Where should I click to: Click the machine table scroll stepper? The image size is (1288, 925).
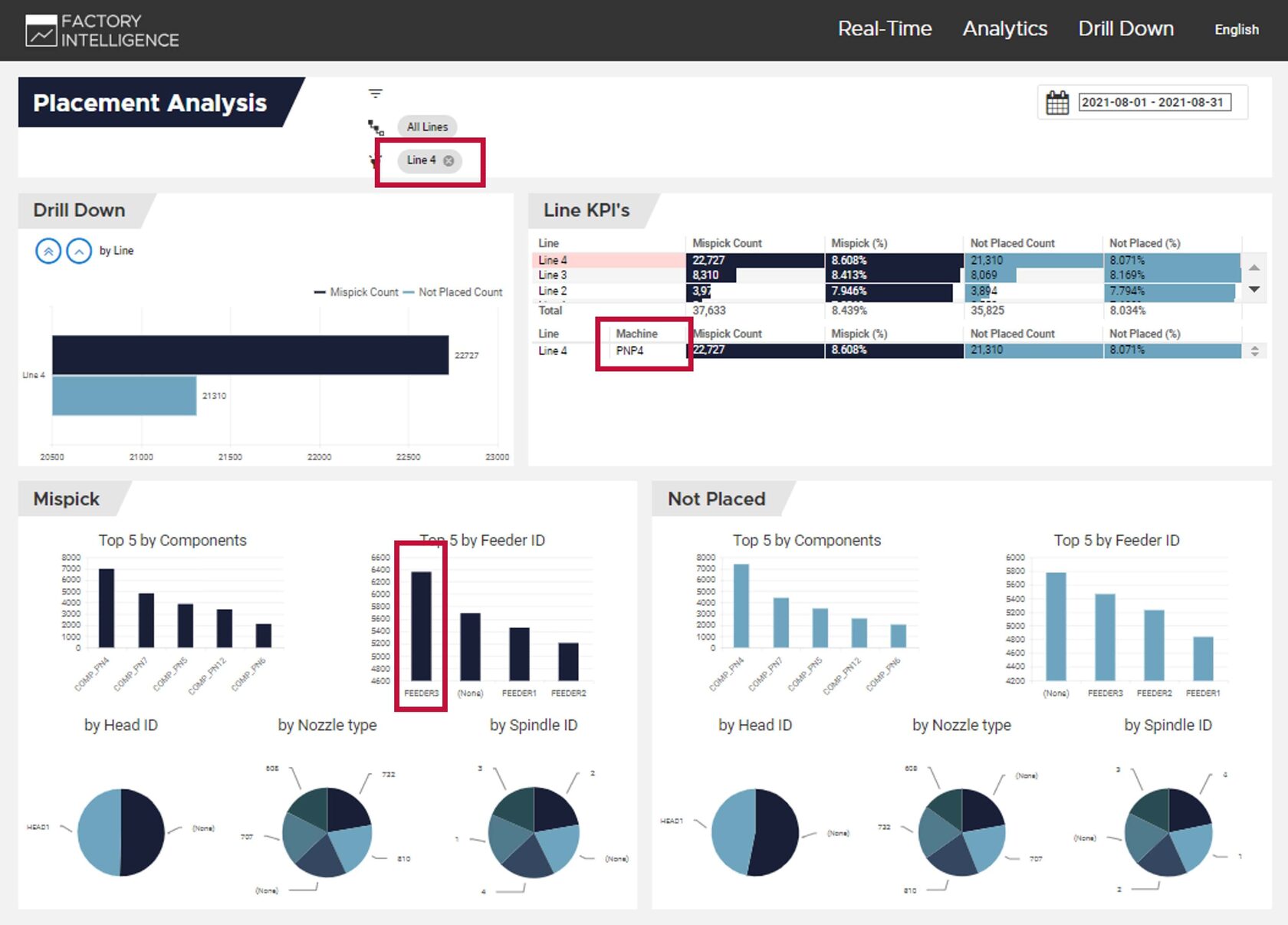(x=1254, y=351)
